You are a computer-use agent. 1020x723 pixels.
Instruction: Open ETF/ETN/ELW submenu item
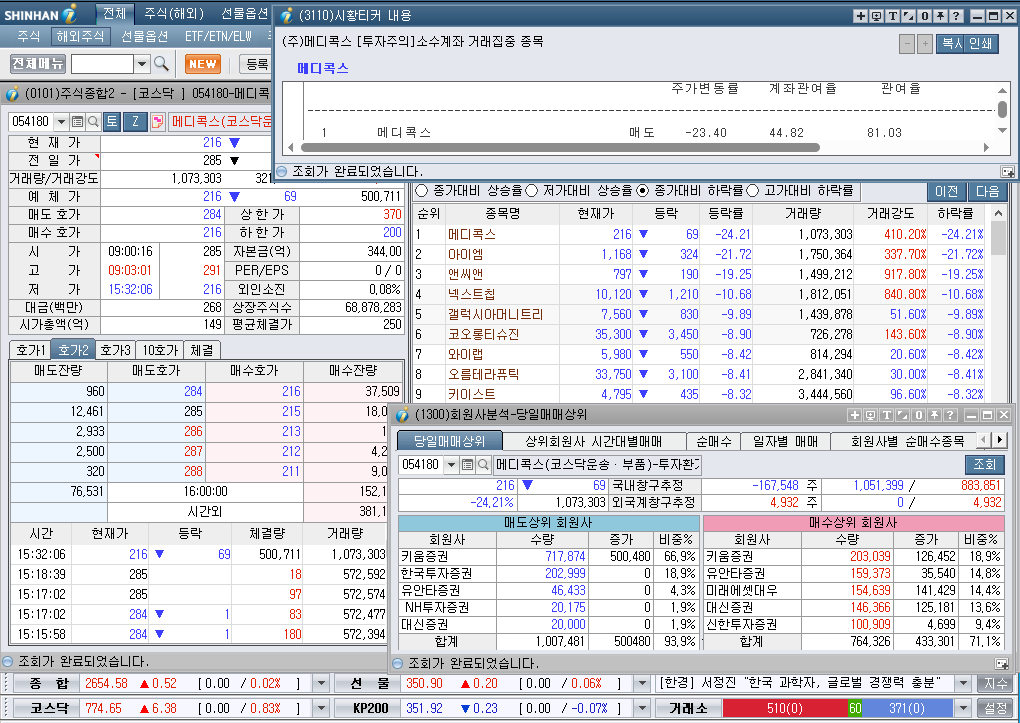pos(218,36)
